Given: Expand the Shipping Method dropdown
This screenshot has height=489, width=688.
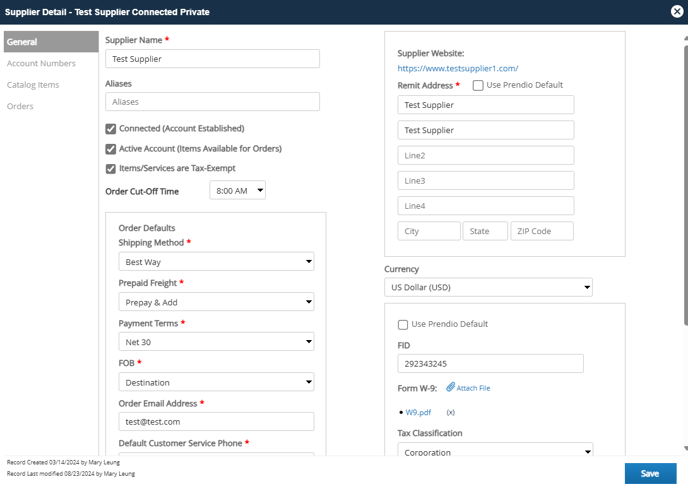Looking at the screenshot, I should point(216,262).
